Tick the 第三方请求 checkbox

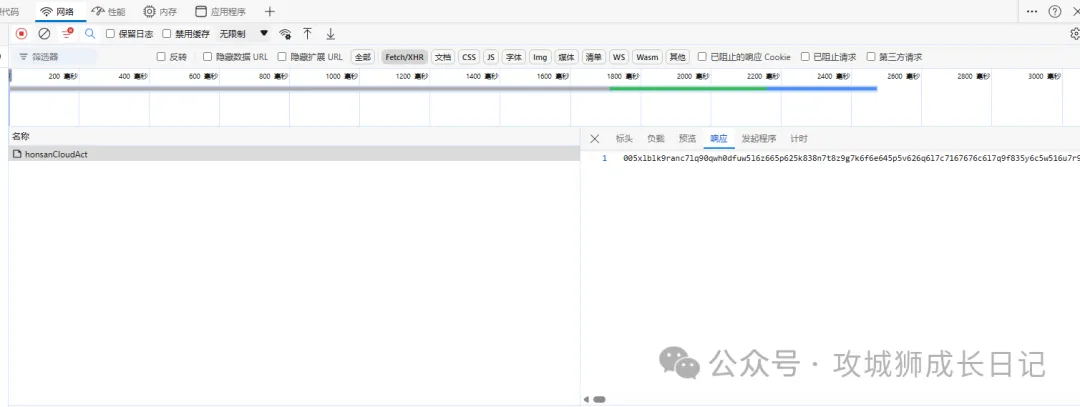pos(871,57)
